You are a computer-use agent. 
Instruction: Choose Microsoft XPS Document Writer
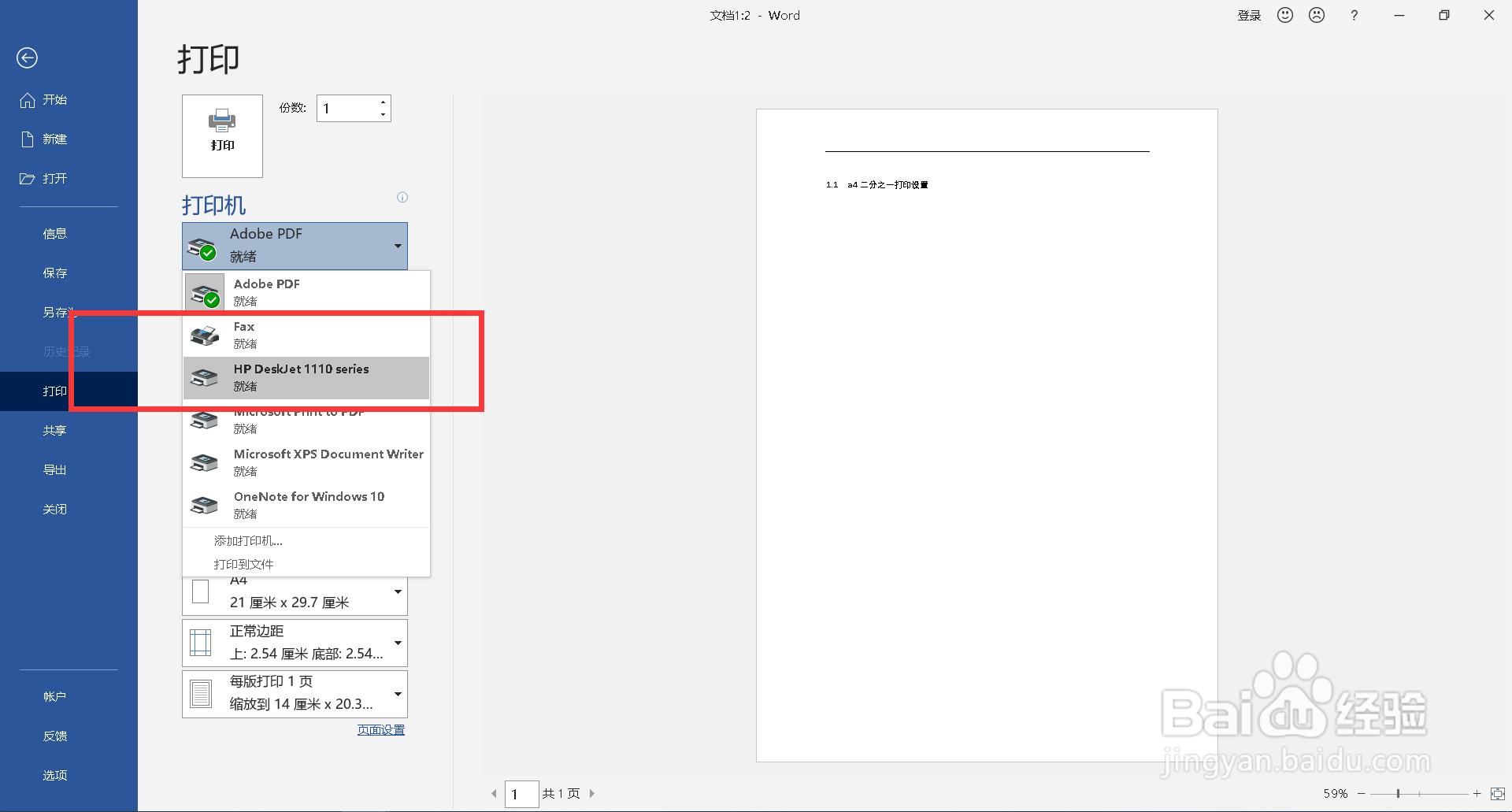point(306,462)
